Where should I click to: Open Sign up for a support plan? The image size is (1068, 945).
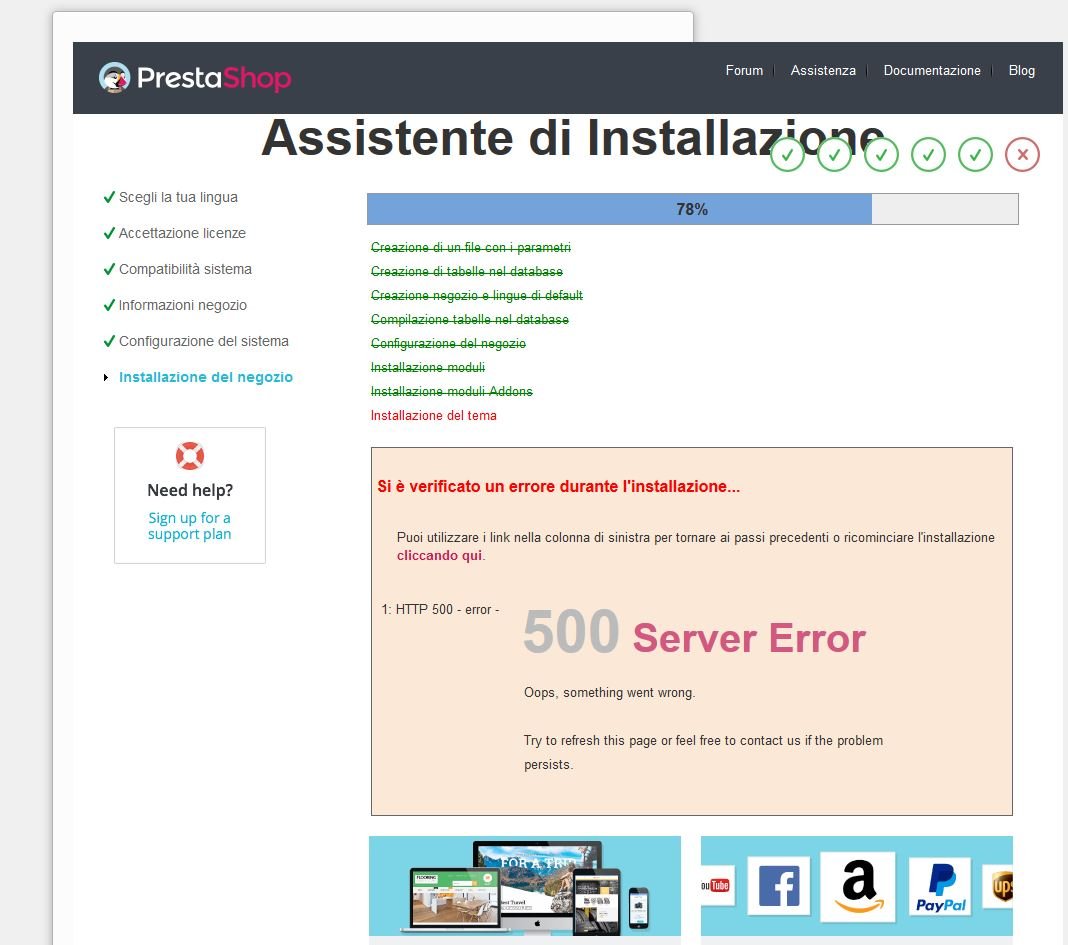pyautogui.click(x=189, y=526)
